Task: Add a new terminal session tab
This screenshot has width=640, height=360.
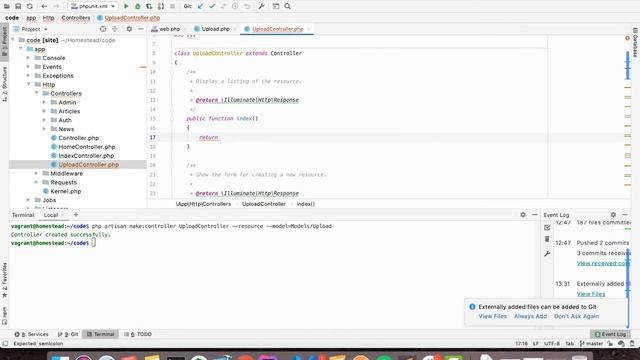Action: pos(76,215)
